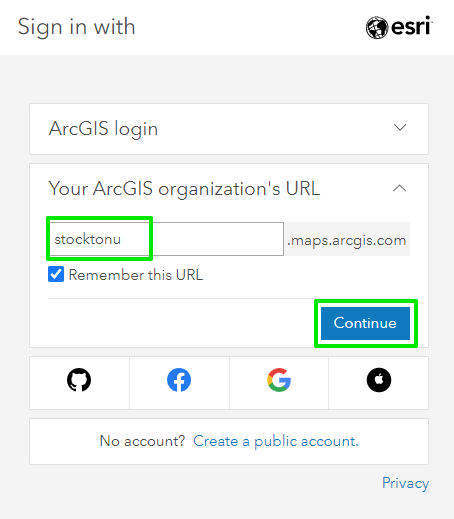The image size is (454, 519).
Task: Collapse the organization's URL section chevron
Action: click(x=399, y=188)
